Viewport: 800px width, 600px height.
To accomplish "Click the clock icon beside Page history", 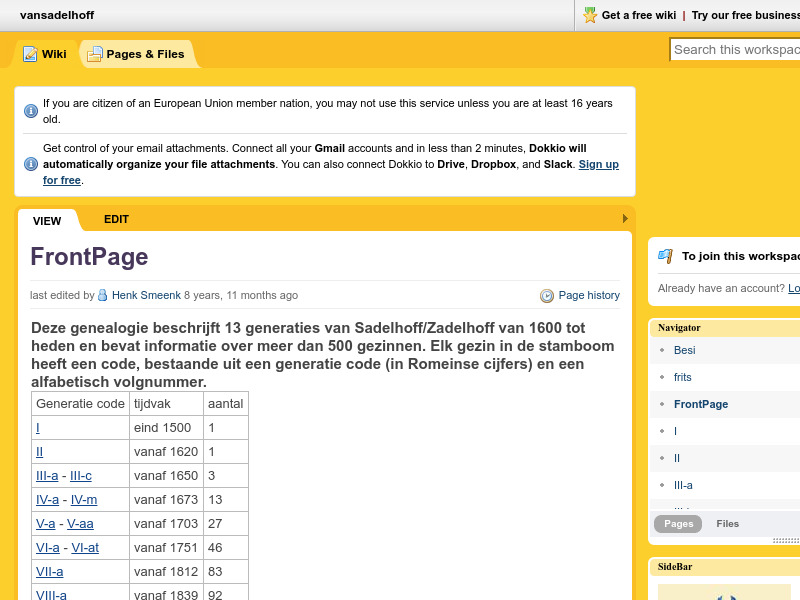I will [x=547, y=295].
